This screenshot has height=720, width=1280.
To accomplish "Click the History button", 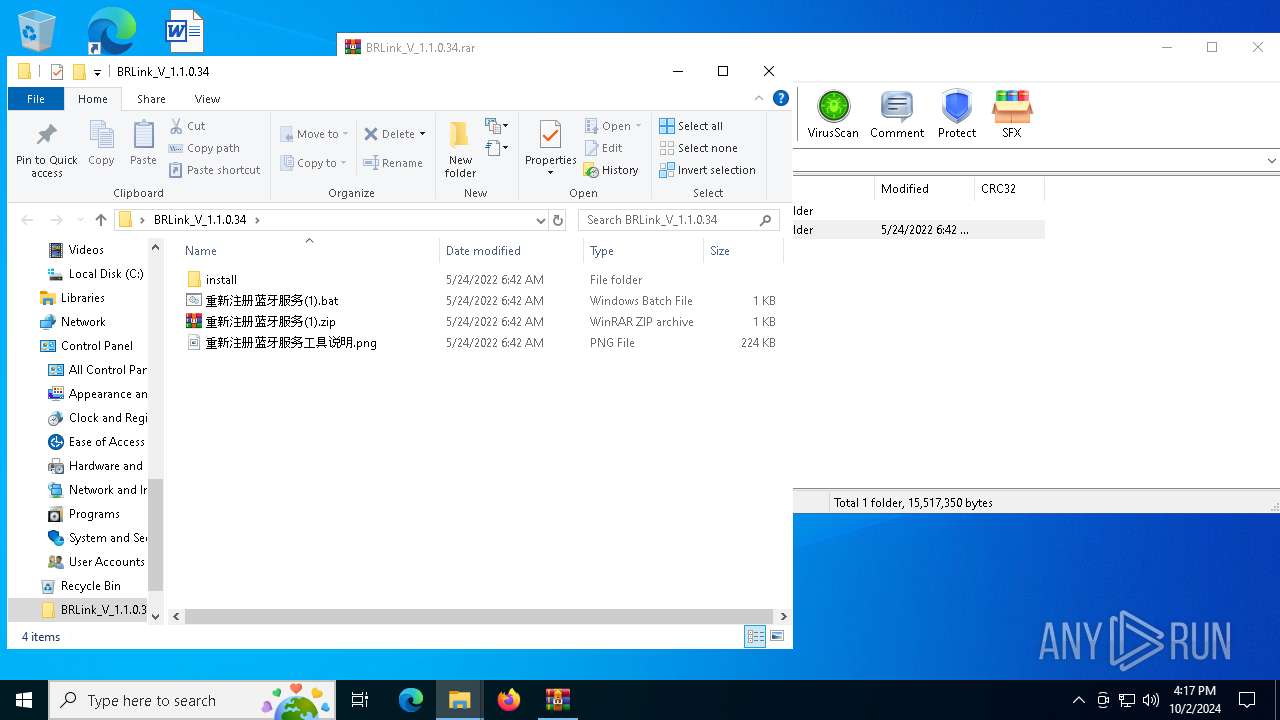I will (611, 170).
